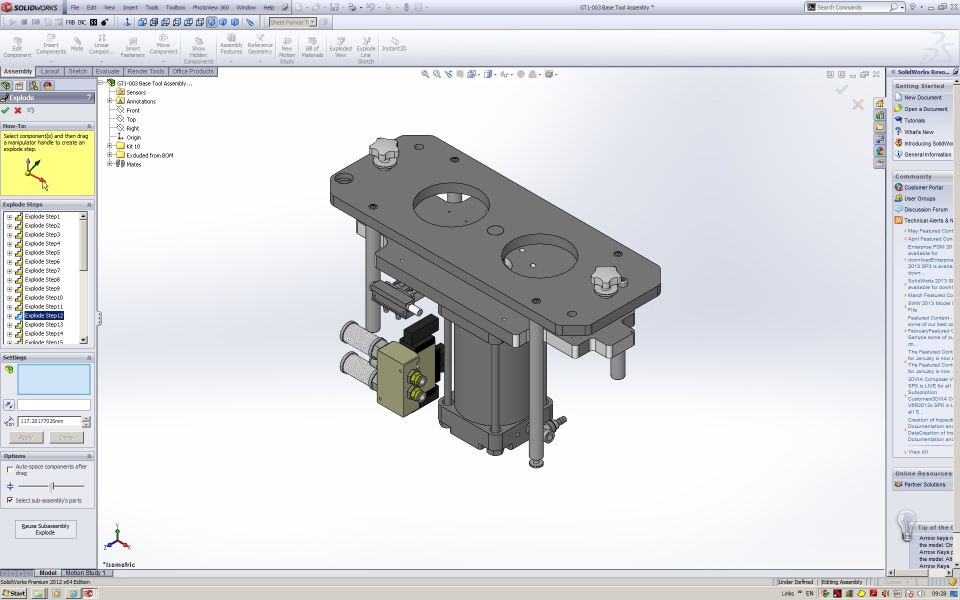This screenshot has height=600, width=960.
Task: Click the Bill of Materials tool
Action: tap(312, 47)
